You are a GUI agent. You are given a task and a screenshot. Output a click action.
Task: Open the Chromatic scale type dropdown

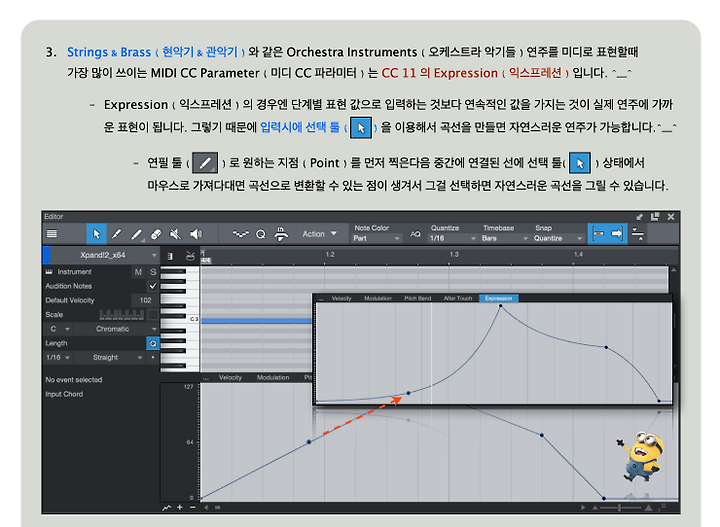pos(116,329)
